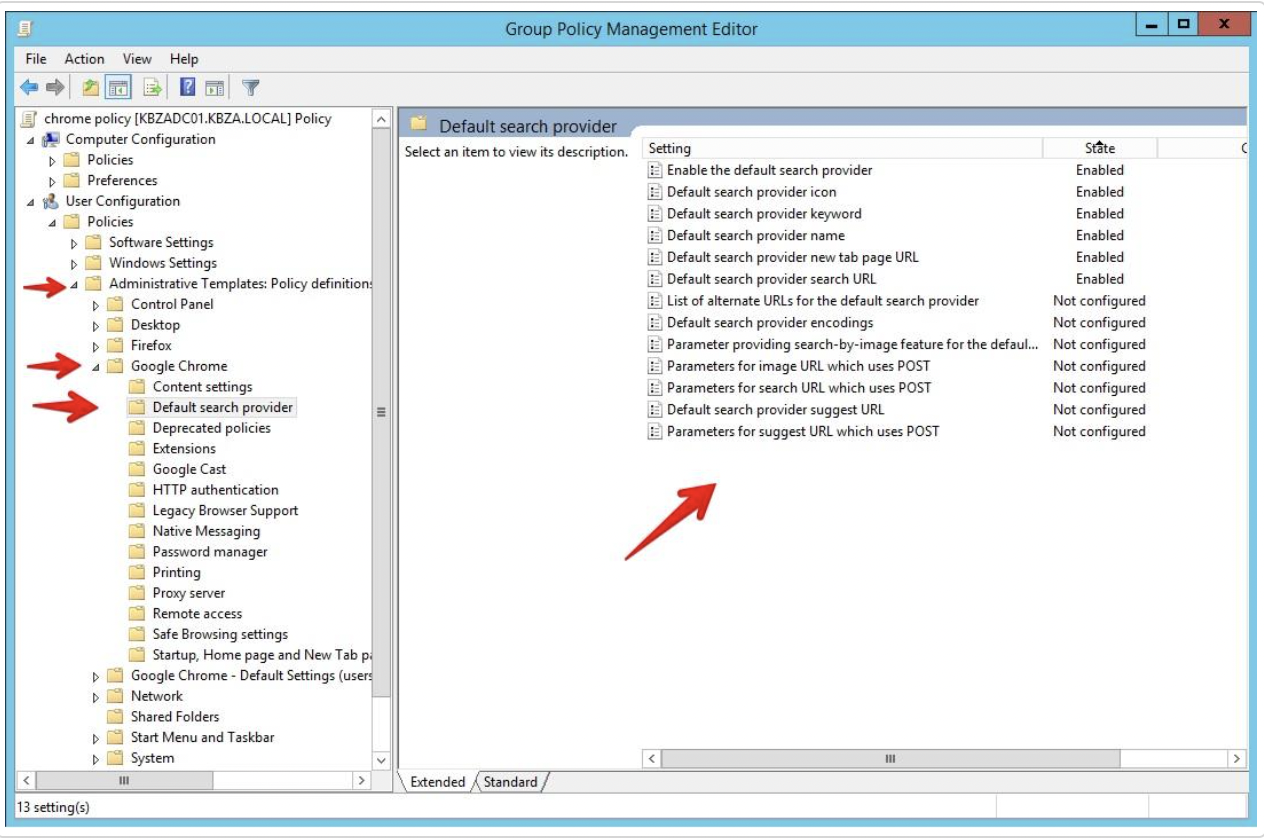Click the icon beside 'Default search provider keyword'
The width and height of the screenshot is (1264, 840).
655,214
